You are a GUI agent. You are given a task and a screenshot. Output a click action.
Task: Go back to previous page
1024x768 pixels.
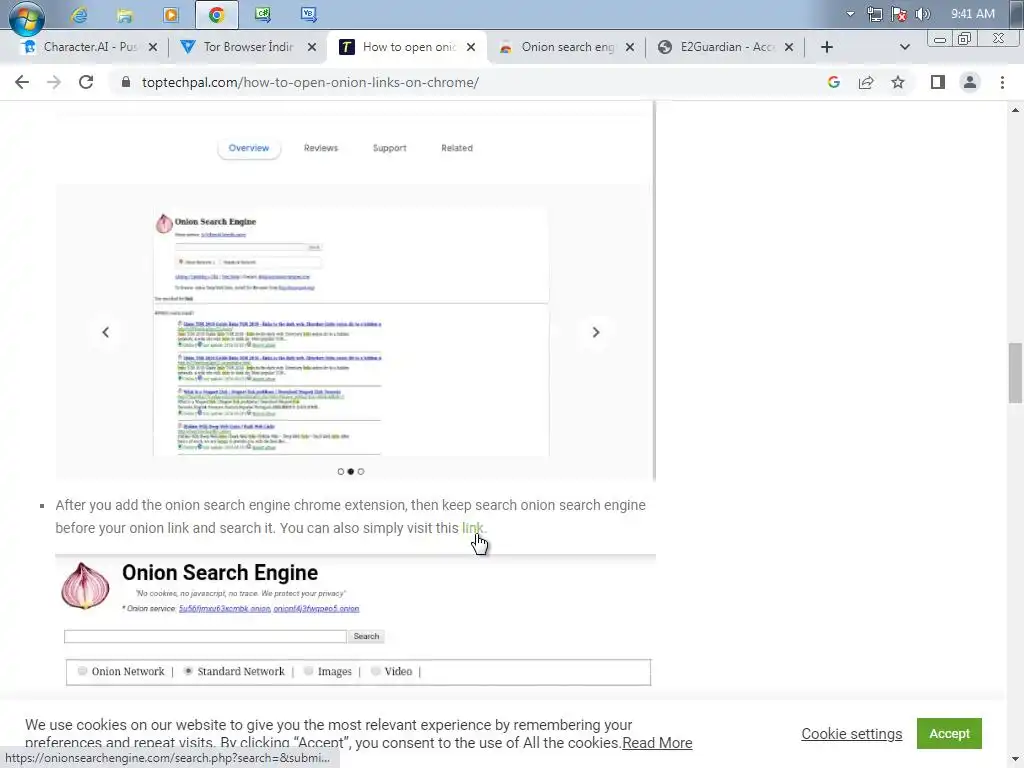pos(22,82)
